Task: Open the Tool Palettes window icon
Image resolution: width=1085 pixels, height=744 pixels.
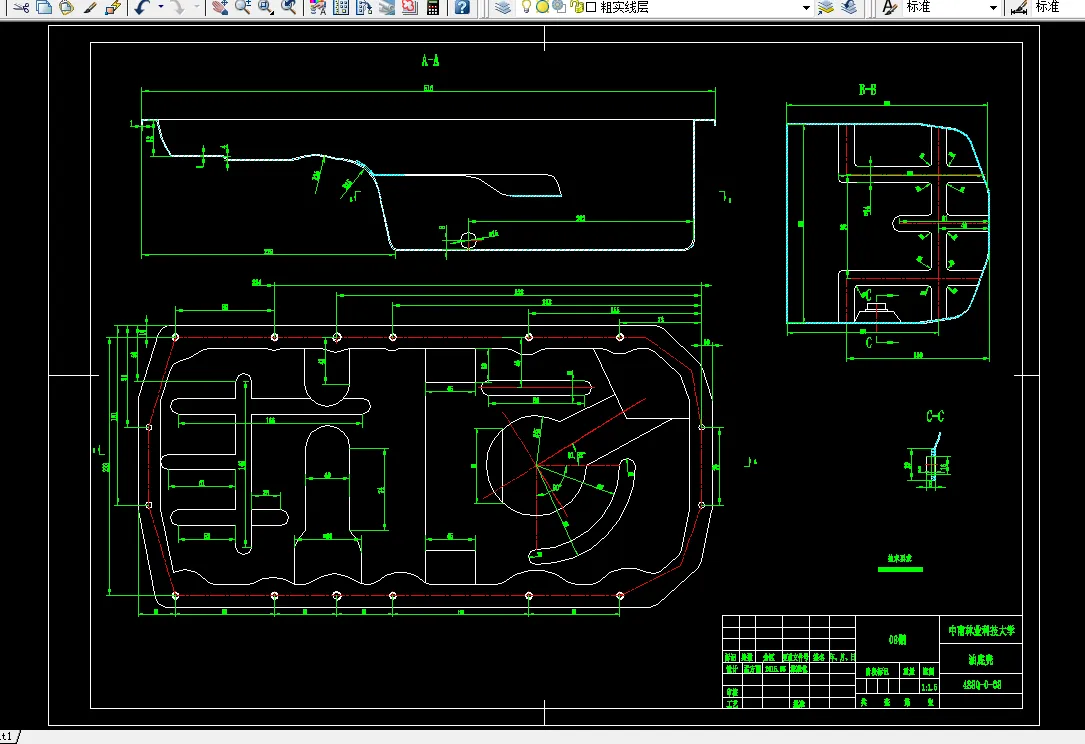Action: (364, 8)
